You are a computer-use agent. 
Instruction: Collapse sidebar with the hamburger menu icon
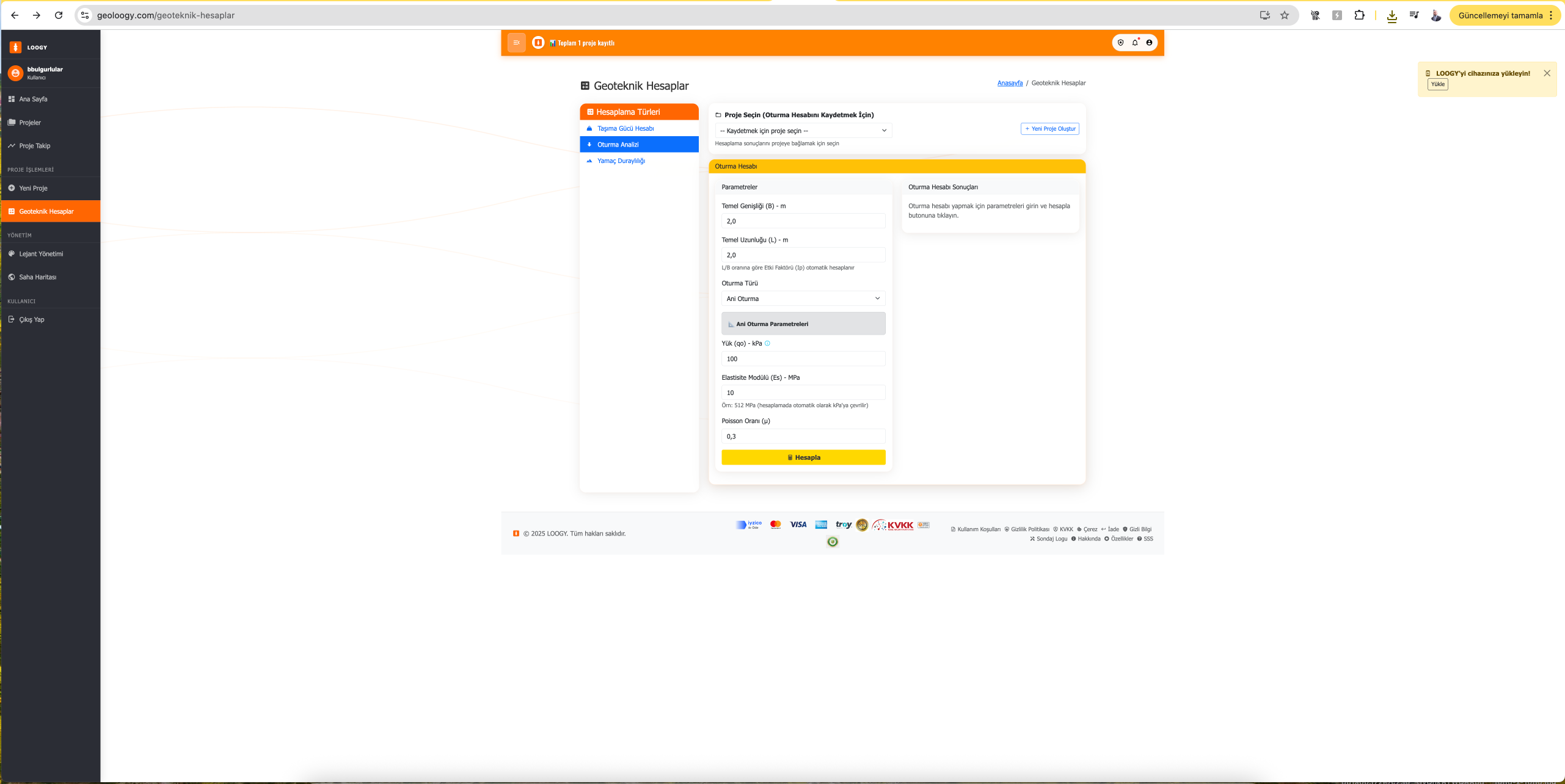coord(516,43)
